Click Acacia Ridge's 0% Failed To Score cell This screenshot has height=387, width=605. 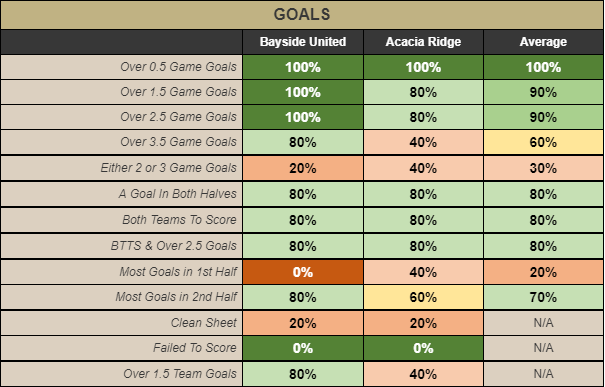[x=423, y=348]
